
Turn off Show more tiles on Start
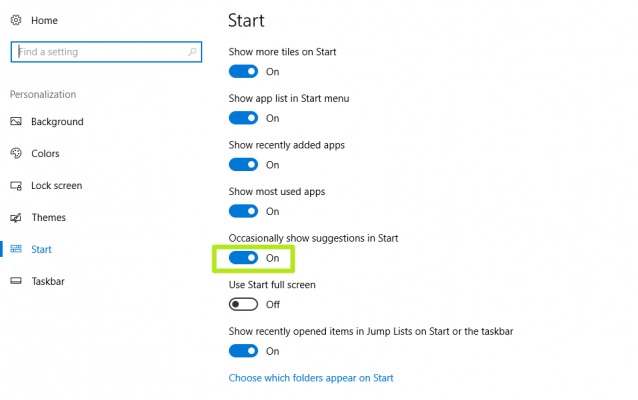pos(243,72)
